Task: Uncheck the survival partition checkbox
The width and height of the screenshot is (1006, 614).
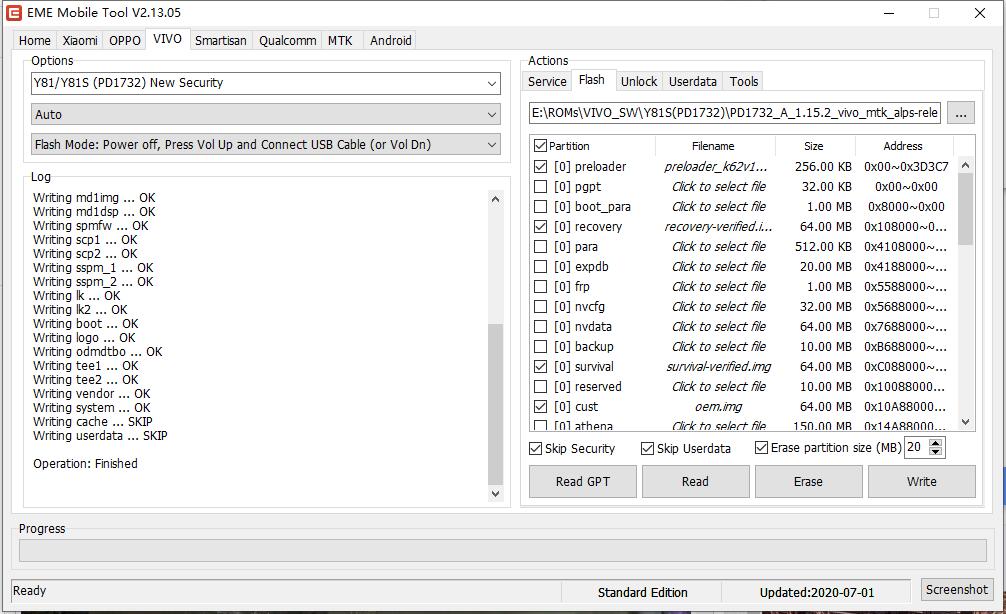Action: click(540, 366)
